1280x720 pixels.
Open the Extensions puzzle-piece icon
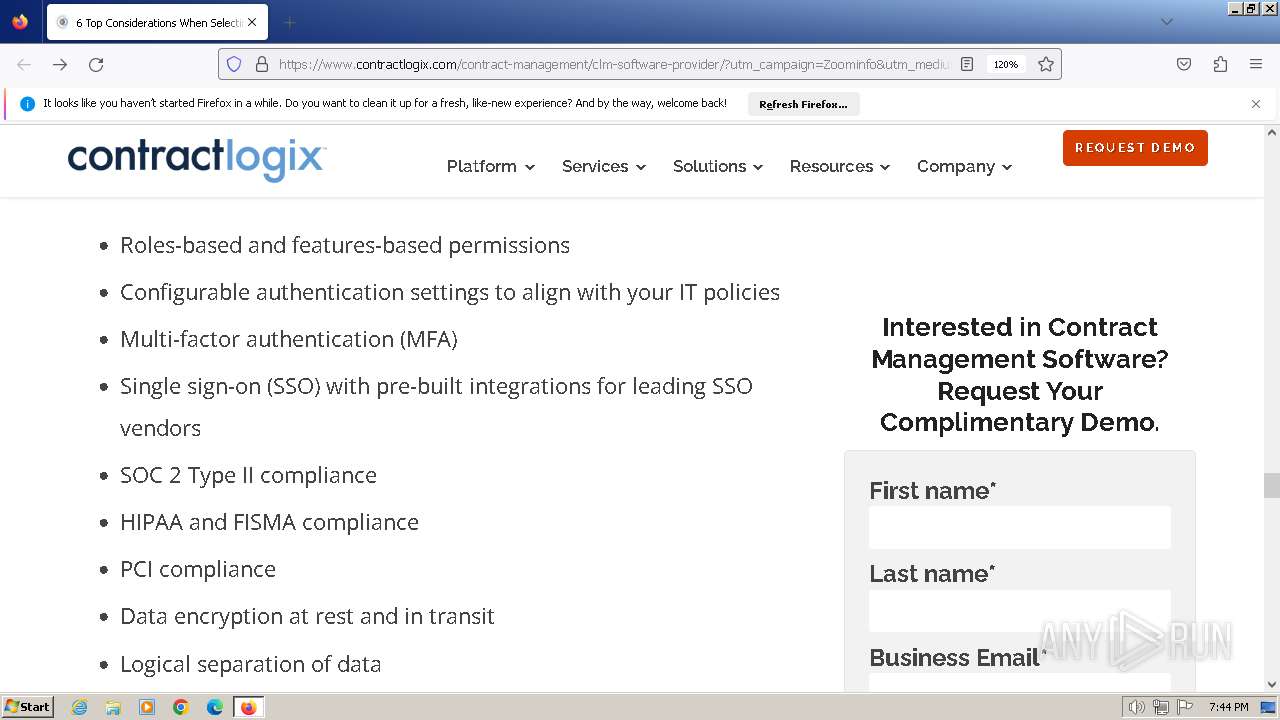coord(1220,64)
